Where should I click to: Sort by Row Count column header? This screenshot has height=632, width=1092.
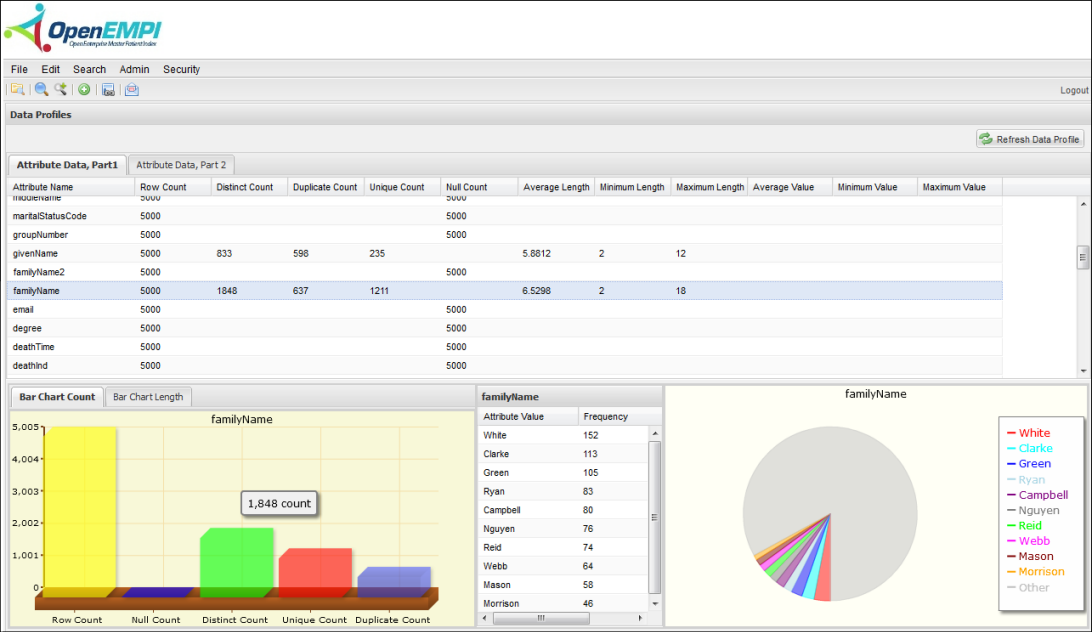tap(173, 187)
